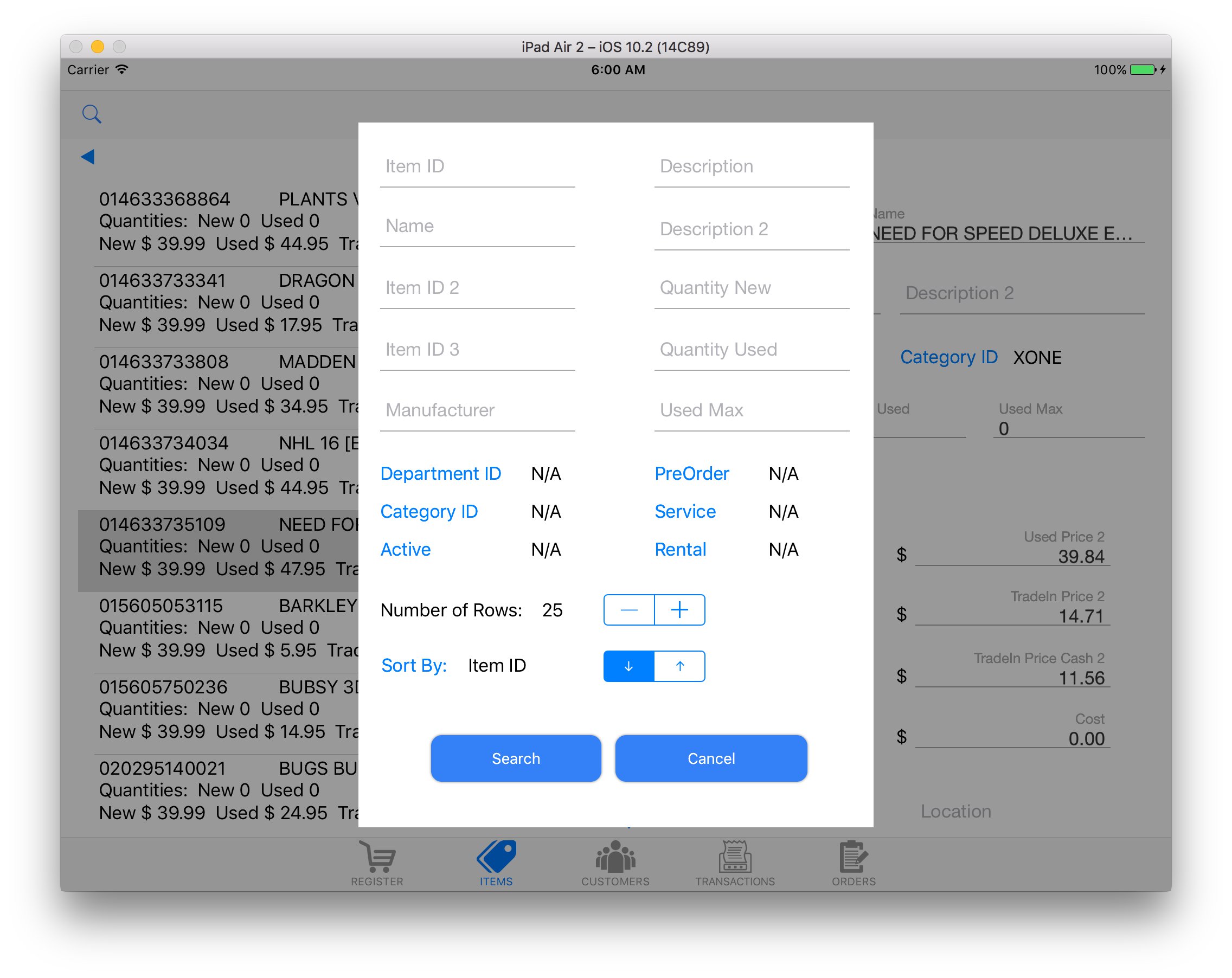This screenshot has width=1232, height=978.
Task: Open the Customers people tab
Action: coord(615,863)
